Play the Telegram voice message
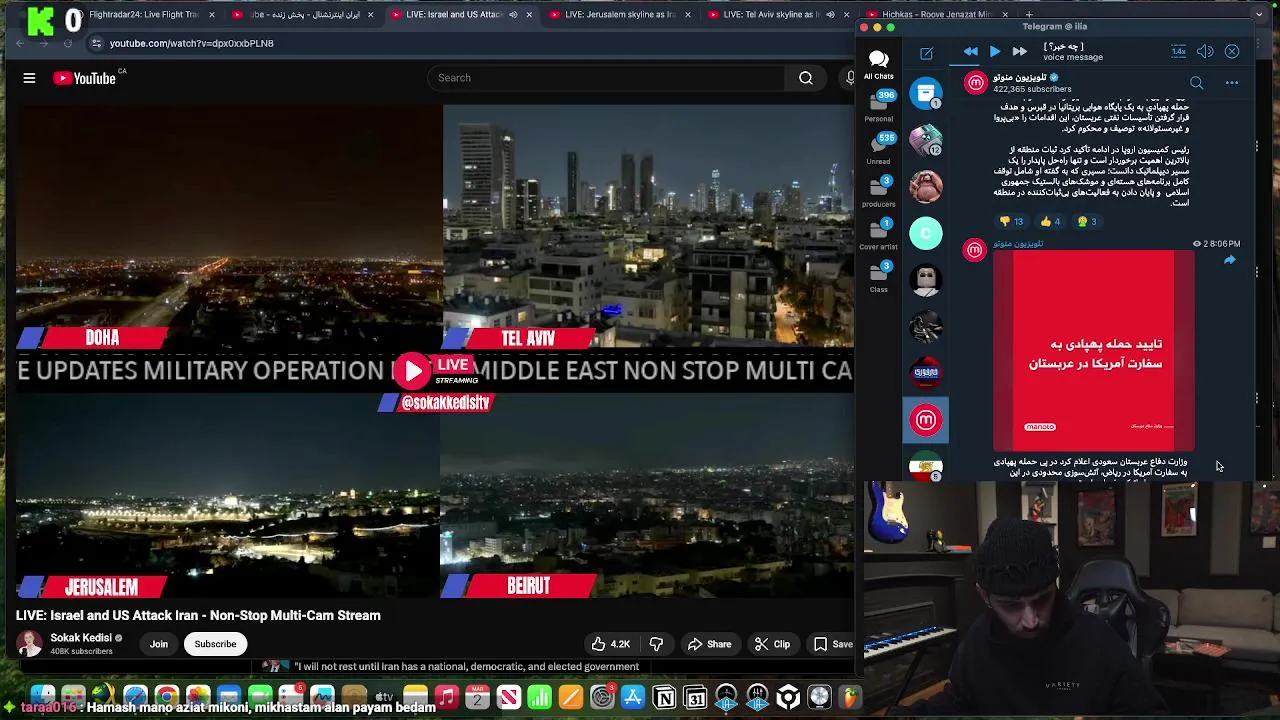 [x=995, y=52]
